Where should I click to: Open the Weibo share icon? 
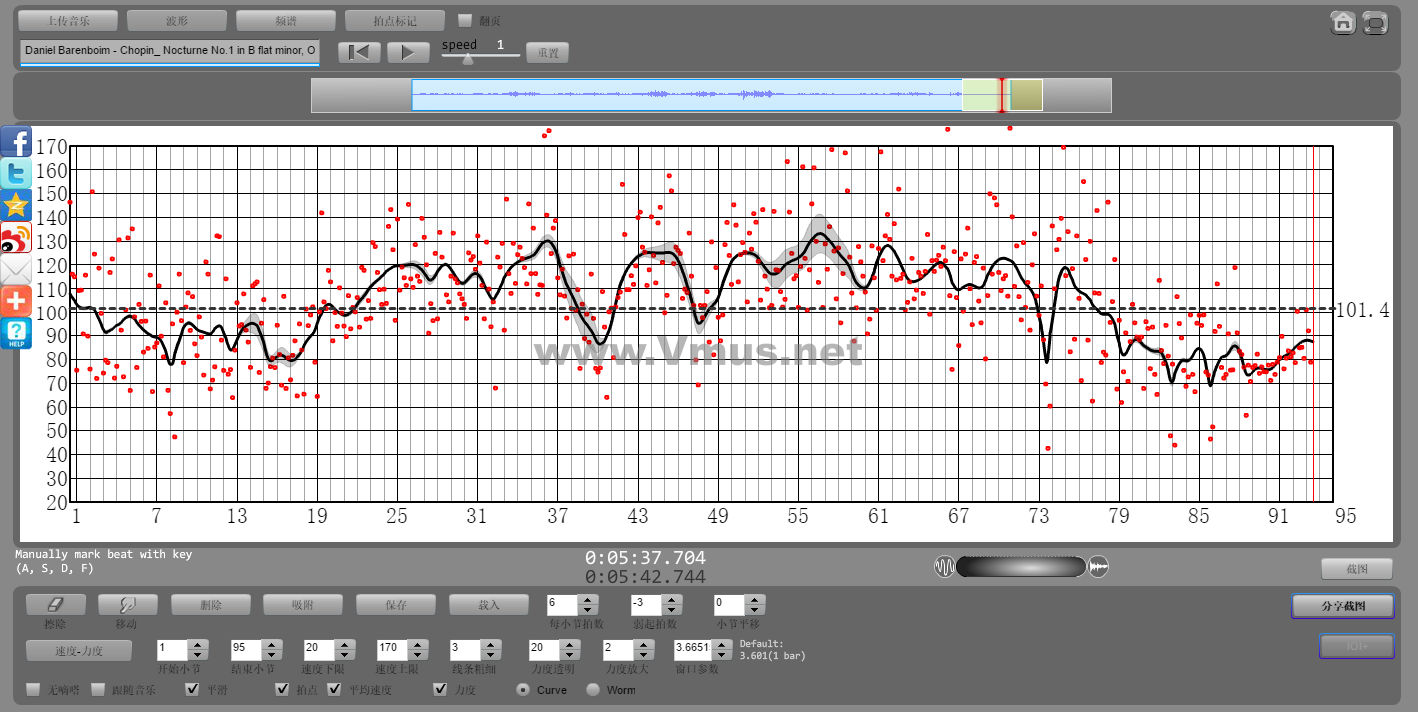coord(16,238)
